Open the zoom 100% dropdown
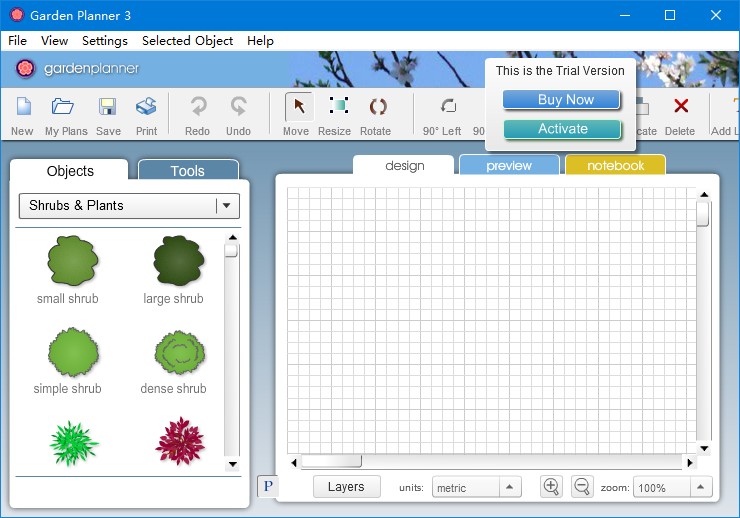This screenshot has width=740, height=518. (x=702, y=488)
